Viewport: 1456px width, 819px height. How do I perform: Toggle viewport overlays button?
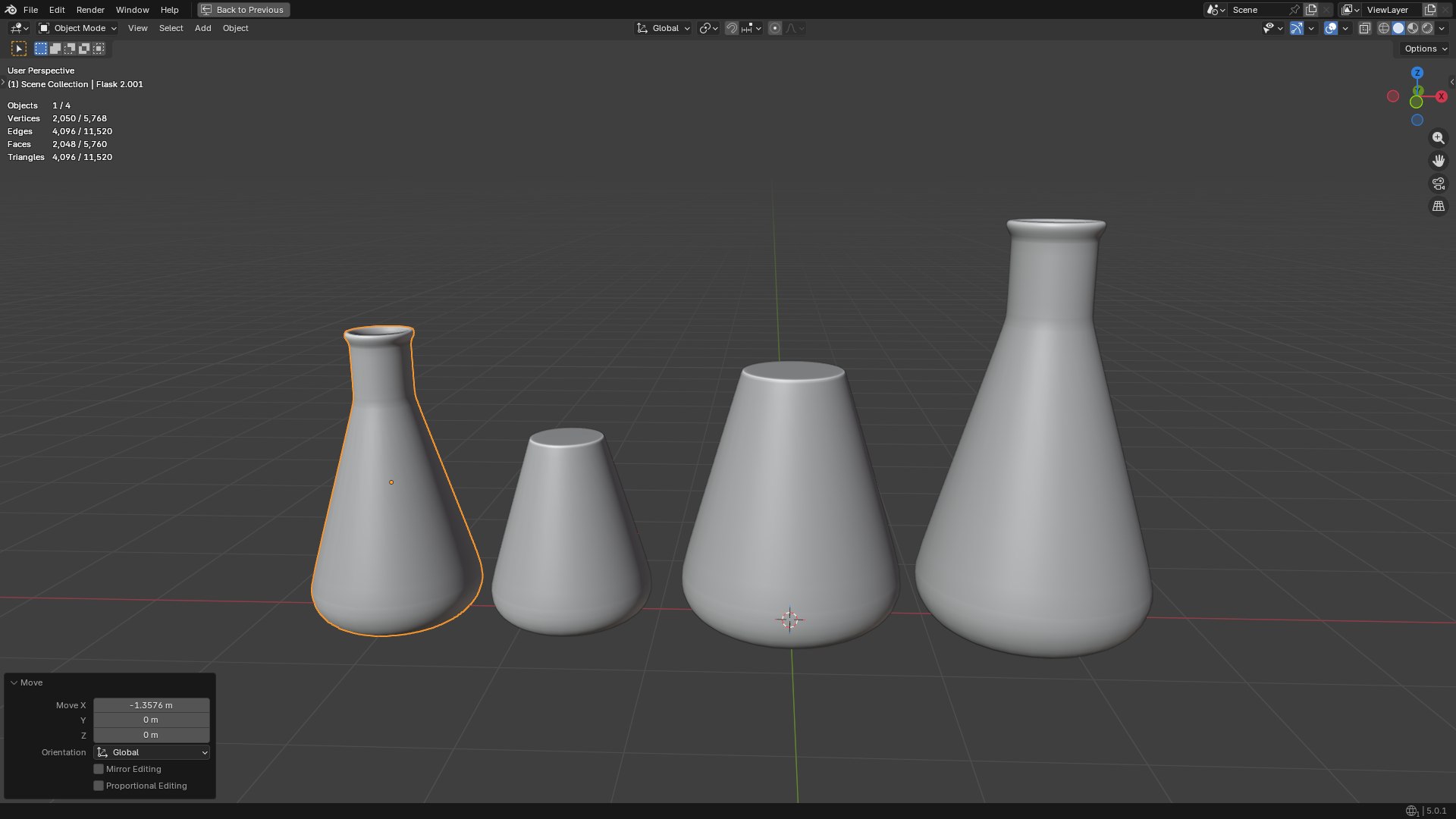tap(1331, 28)
